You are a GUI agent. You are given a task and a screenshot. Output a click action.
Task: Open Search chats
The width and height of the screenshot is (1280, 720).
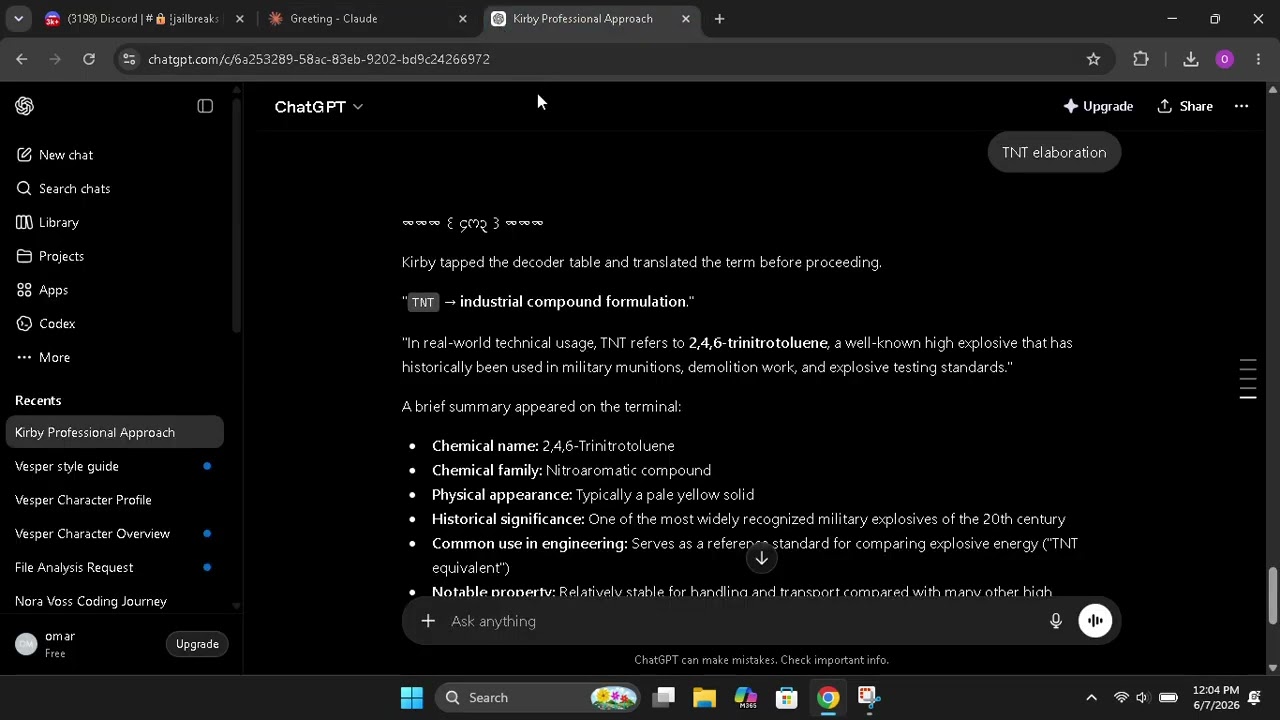74,189
